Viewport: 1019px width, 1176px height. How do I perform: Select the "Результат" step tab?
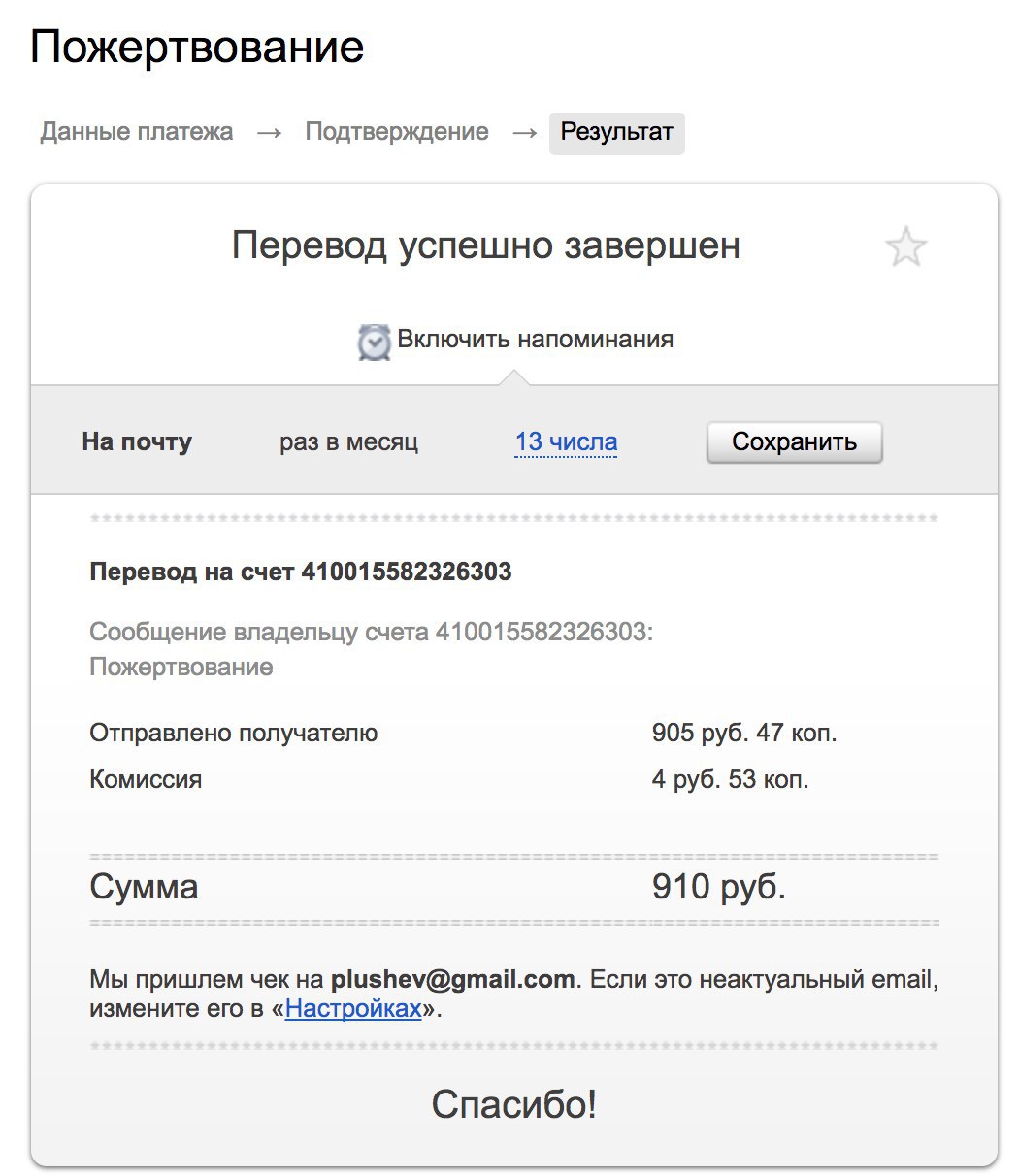(616, 133)
